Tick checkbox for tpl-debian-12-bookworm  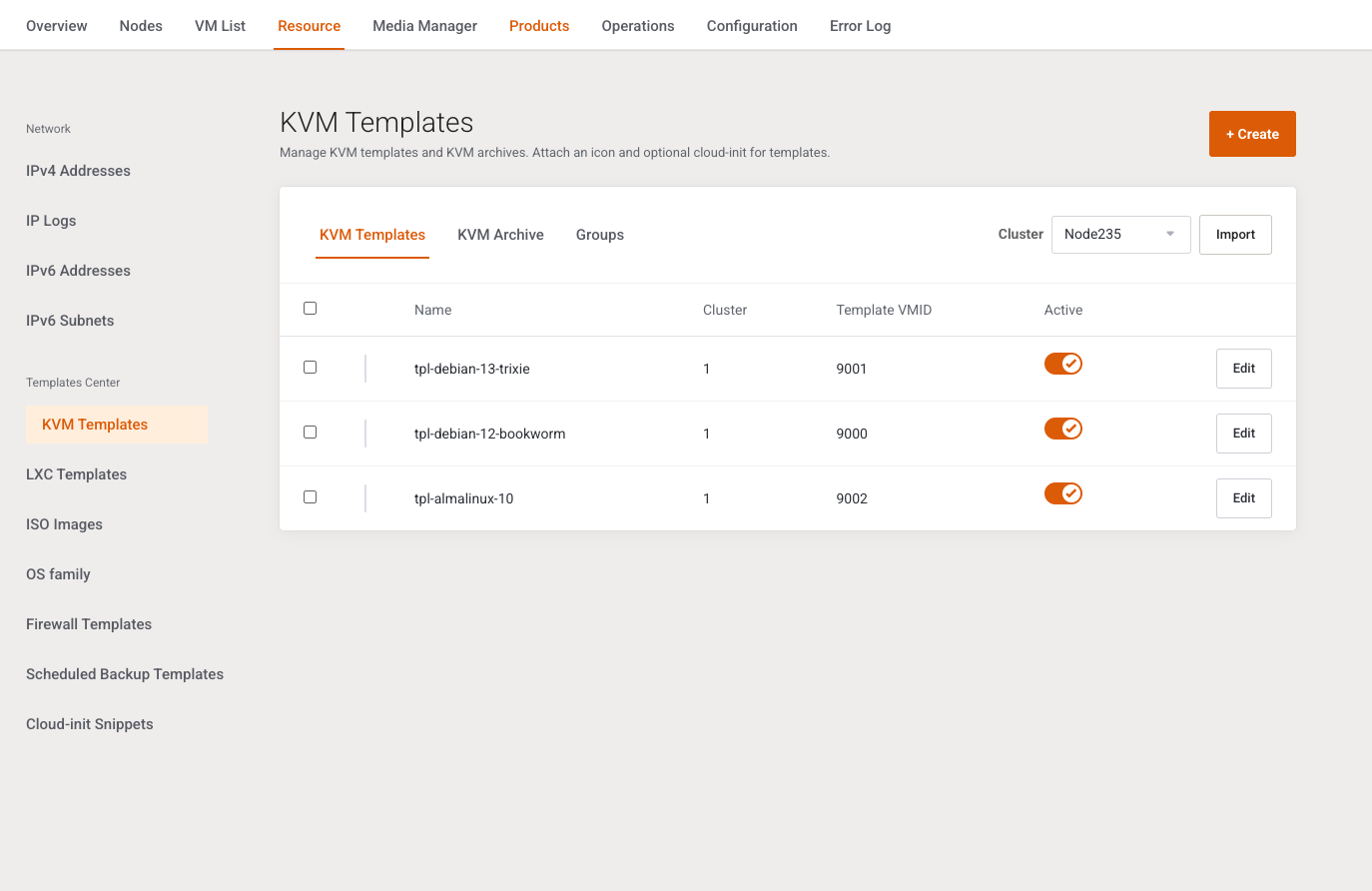point(310,433)
